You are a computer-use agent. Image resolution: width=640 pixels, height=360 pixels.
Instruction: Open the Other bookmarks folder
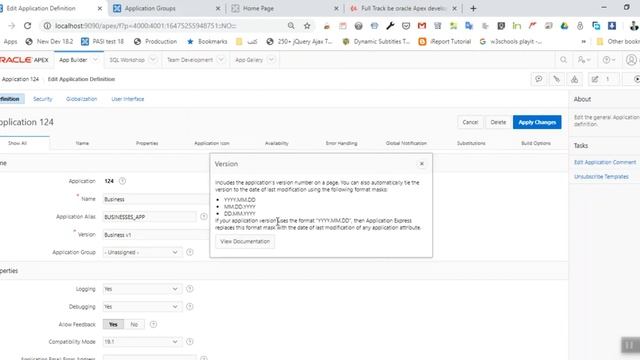click(x=618, y=42)
